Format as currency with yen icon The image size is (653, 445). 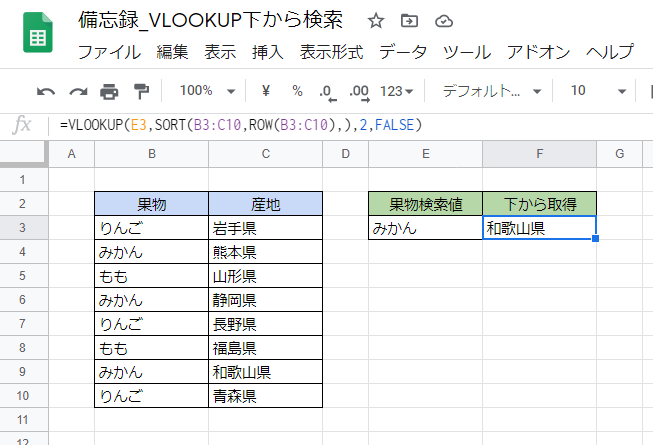(266, 90)
